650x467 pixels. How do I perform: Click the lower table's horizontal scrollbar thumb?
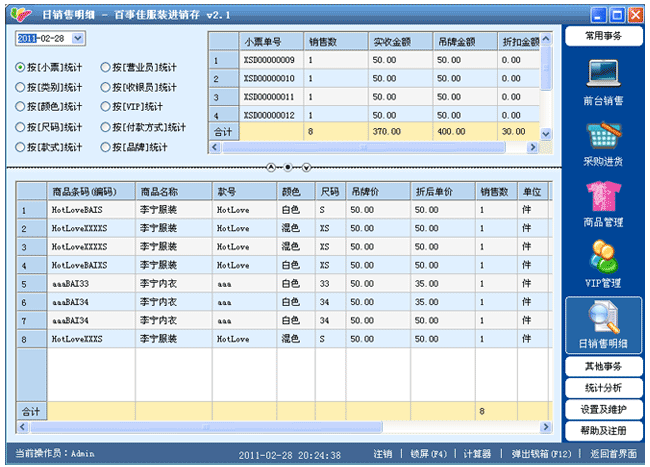[x=206, y=427]
